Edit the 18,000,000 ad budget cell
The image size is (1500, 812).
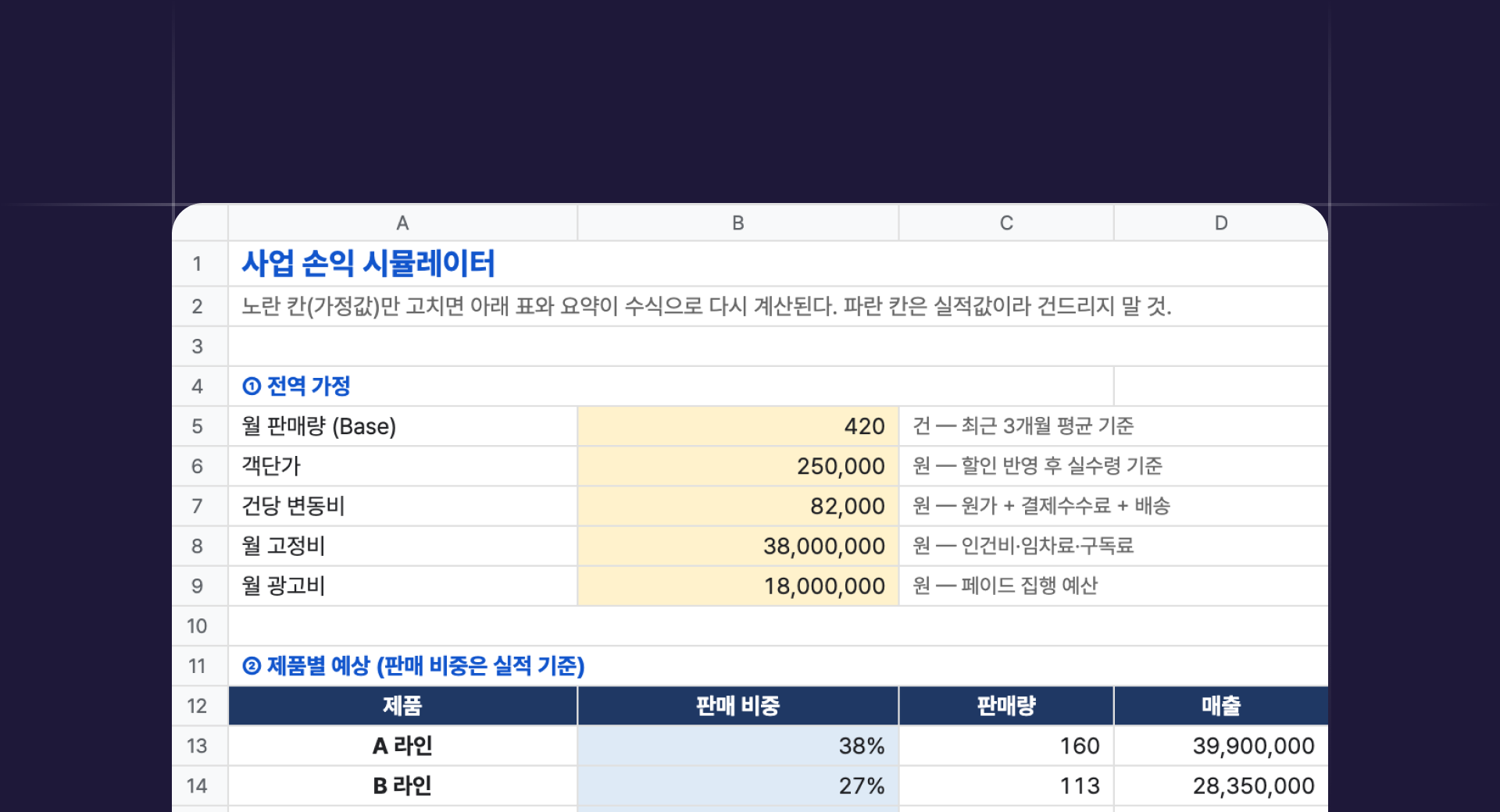click(x=737, y=586)
